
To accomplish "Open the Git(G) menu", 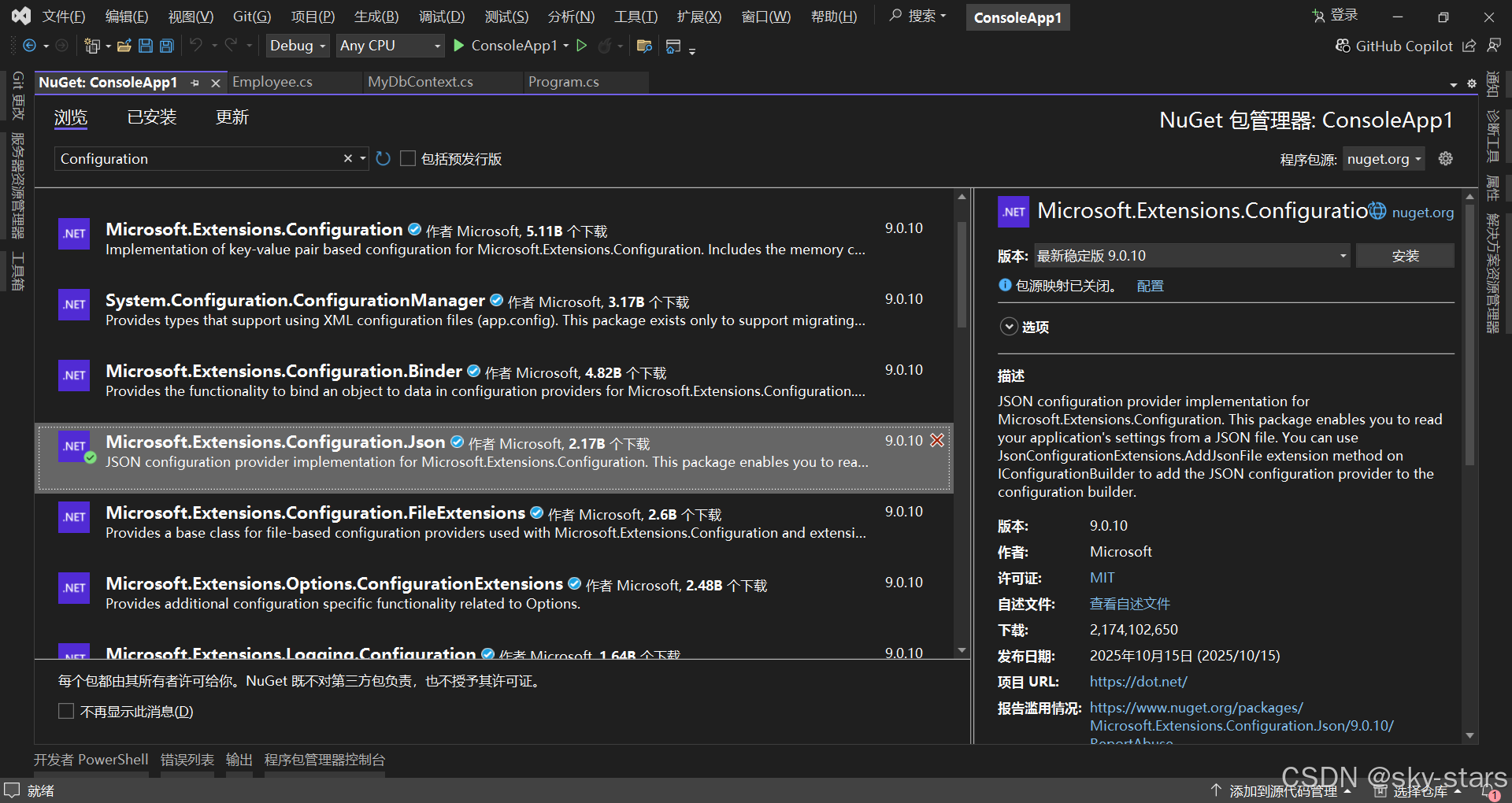I will (x=252, y=17).
